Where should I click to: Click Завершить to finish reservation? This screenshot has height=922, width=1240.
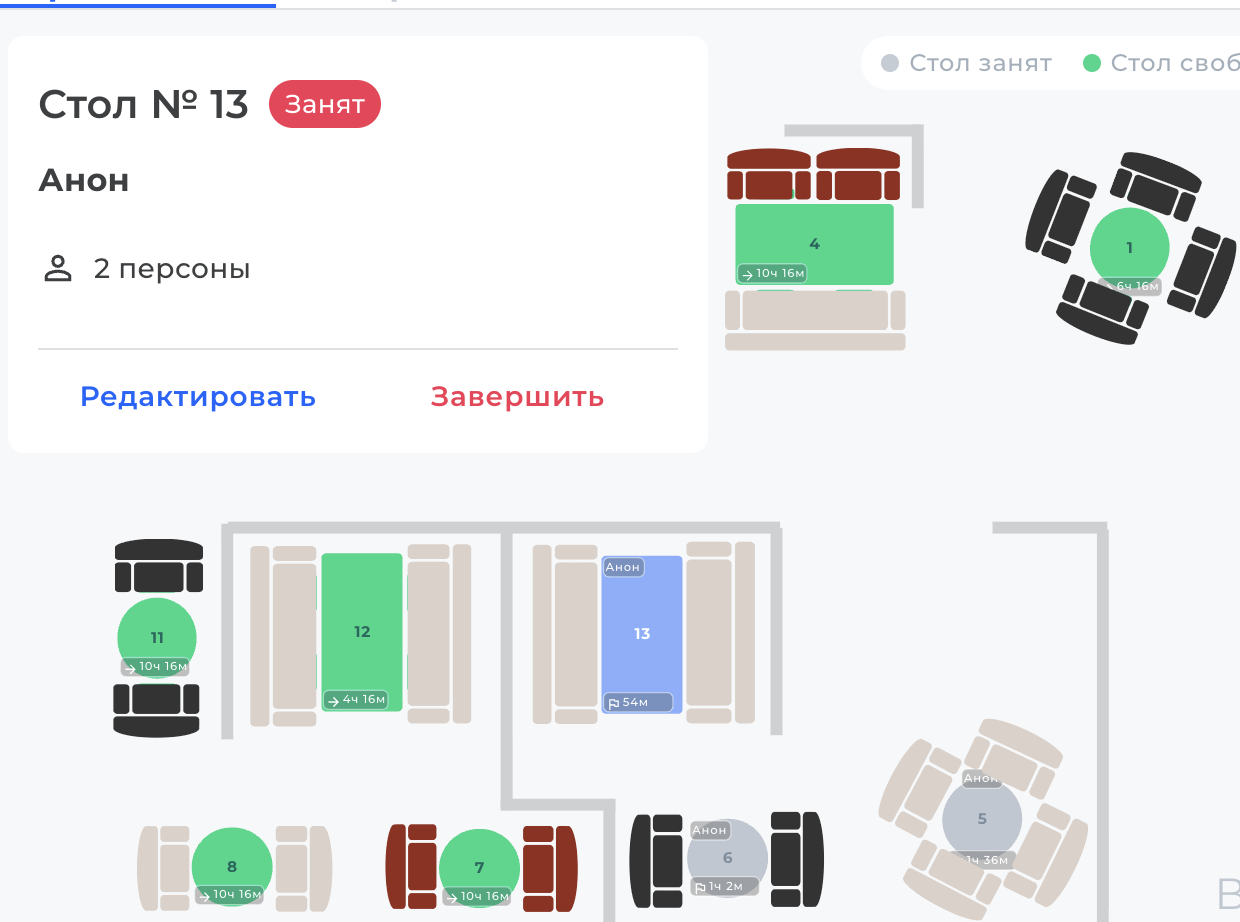(517, 397)
